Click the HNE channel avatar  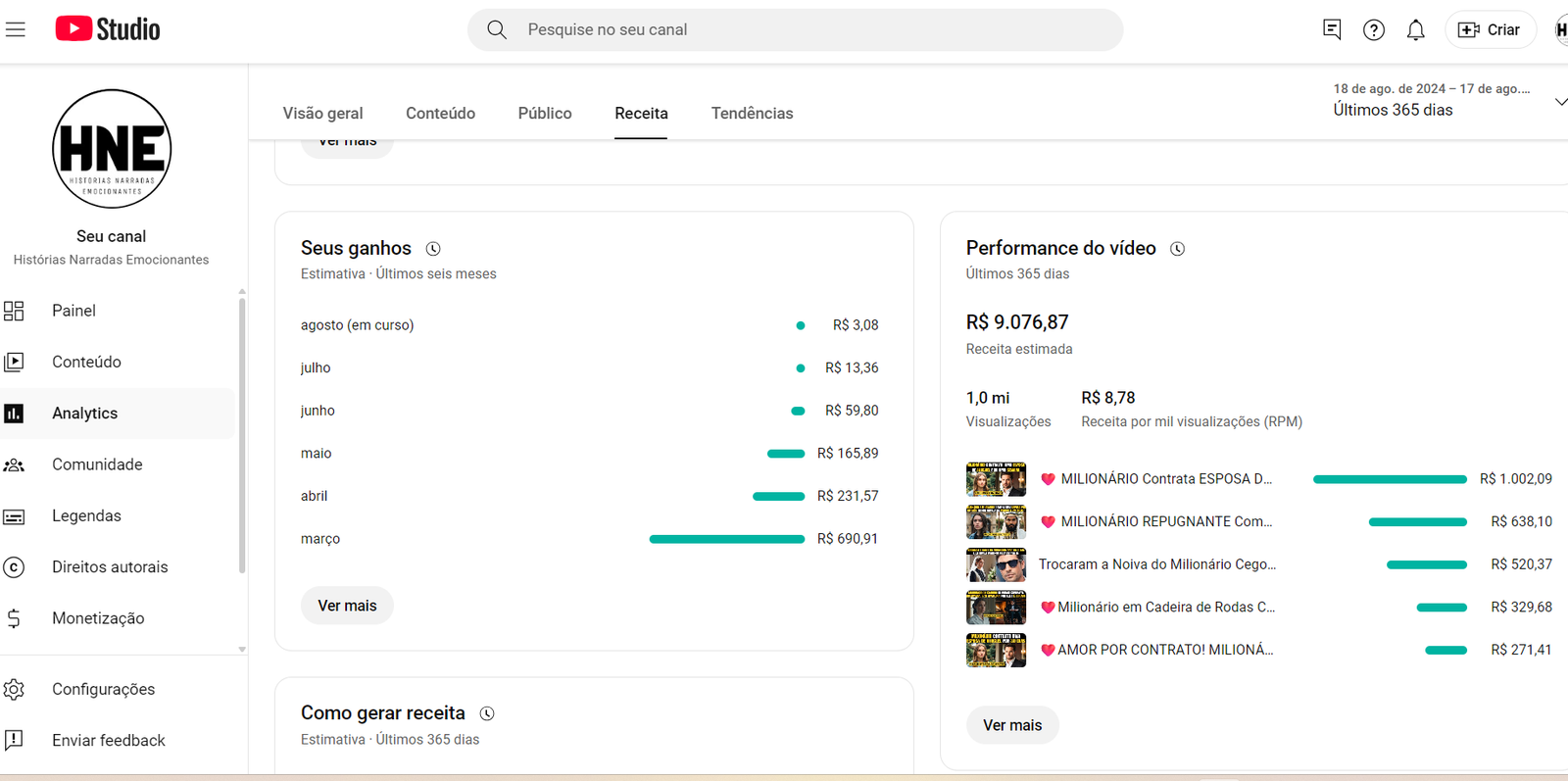[112, 149]
